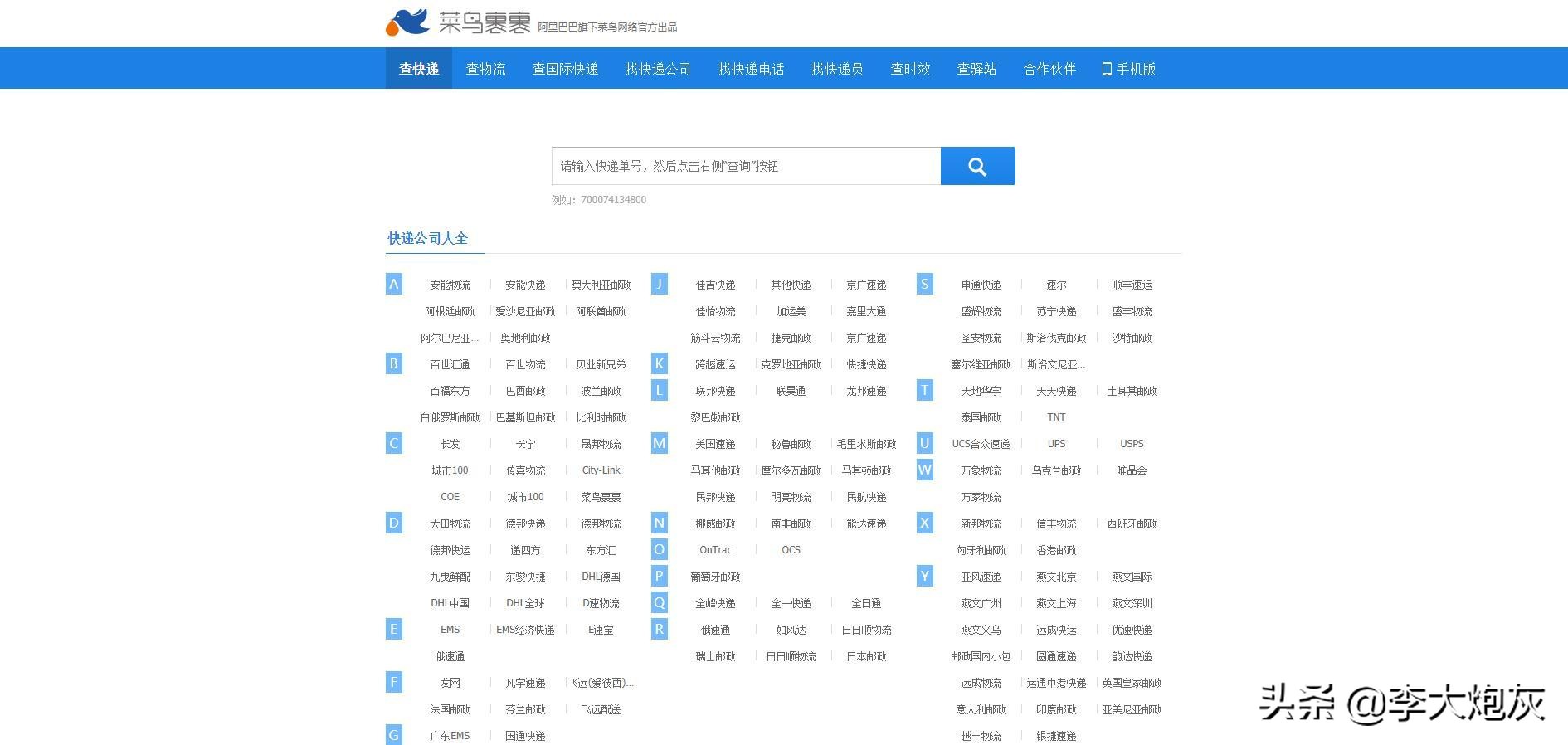The width and height of the screenshot is (1568, 745).
Task: Open the 查快递 nav tab
Action: (x=419, y=69)
